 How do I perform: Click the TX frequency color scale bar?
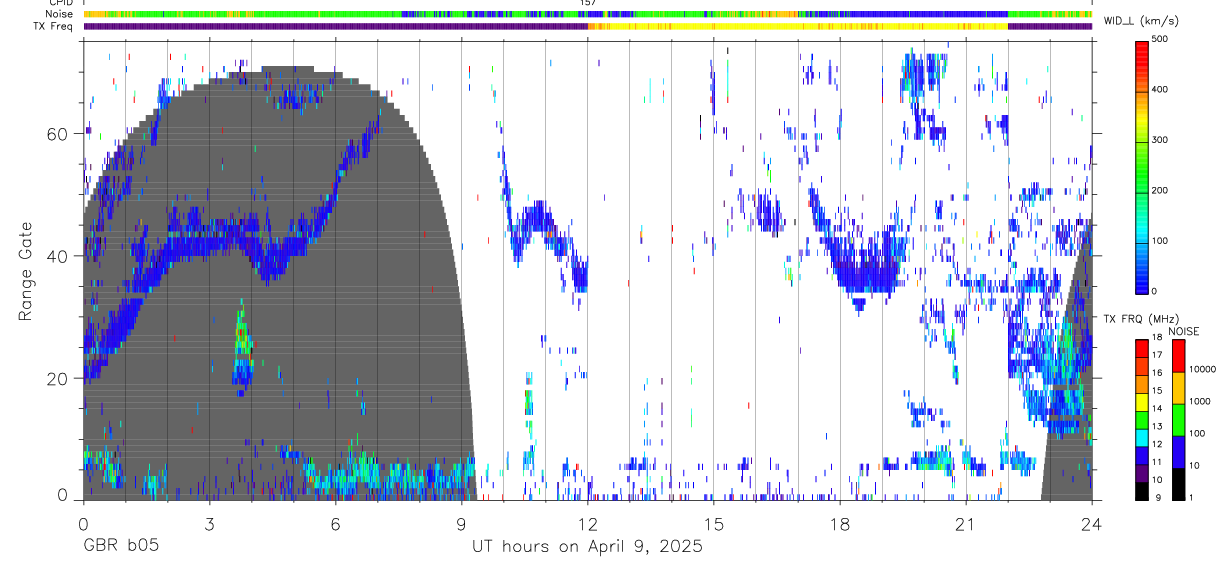(x=1143, y=420)
